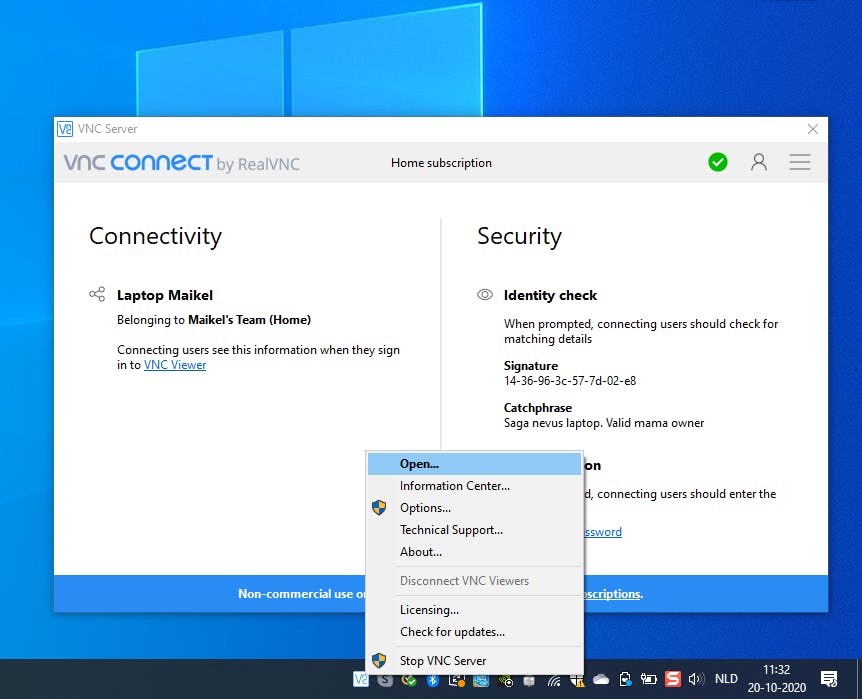The image size is (862, 699).
Task: Click the 'Connectivity' section heading
Action: (x=155, y=236)
